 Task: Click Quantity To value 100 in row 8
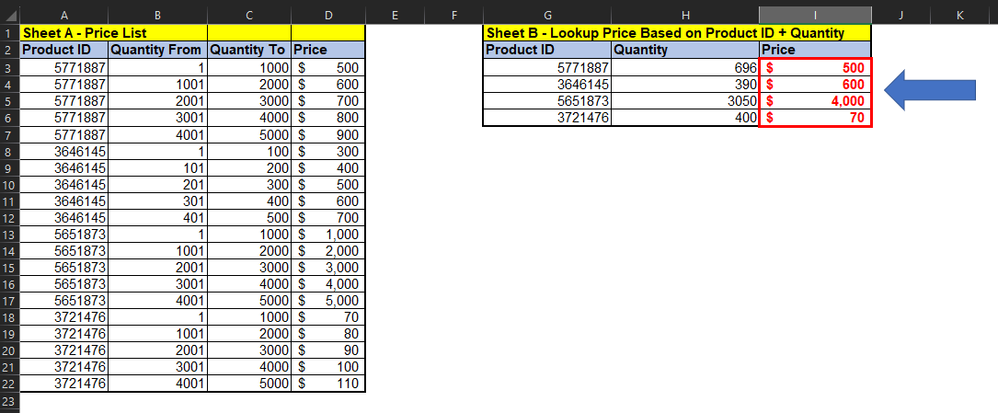(x=249, y=151)
